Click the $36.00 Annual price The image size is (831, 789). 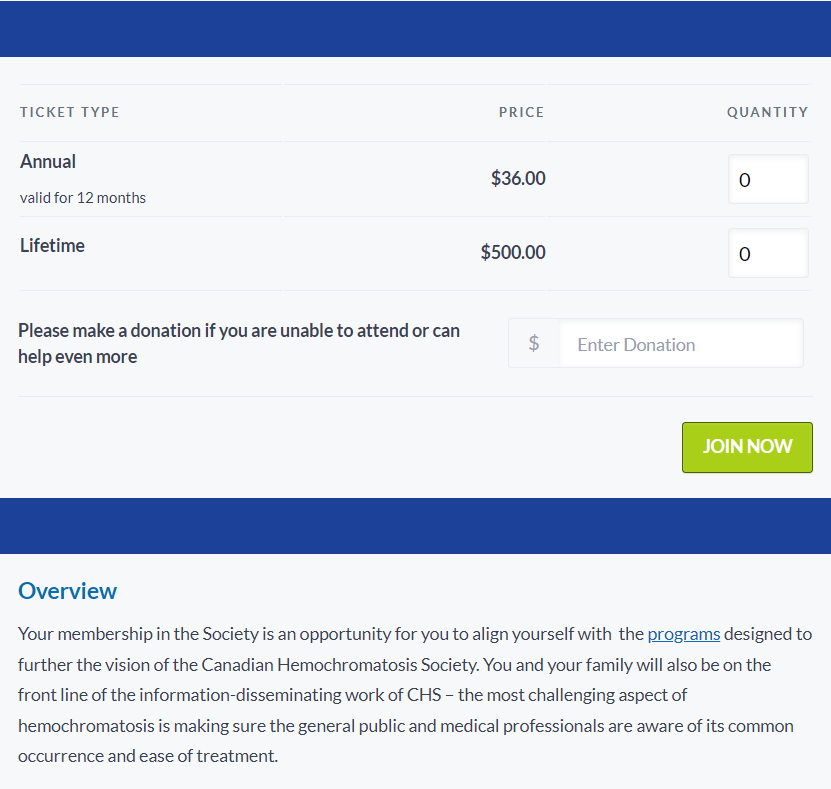(x=518, y=179)
